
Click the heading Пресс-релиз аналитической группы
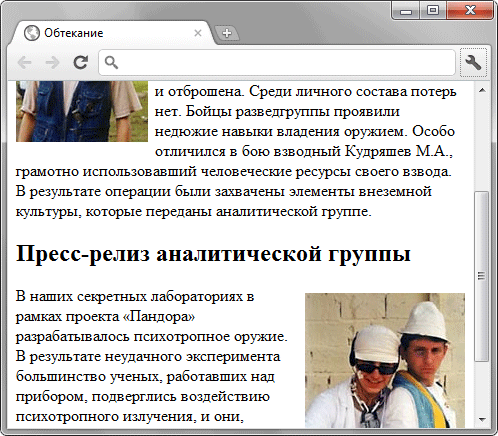coord(213,254)
